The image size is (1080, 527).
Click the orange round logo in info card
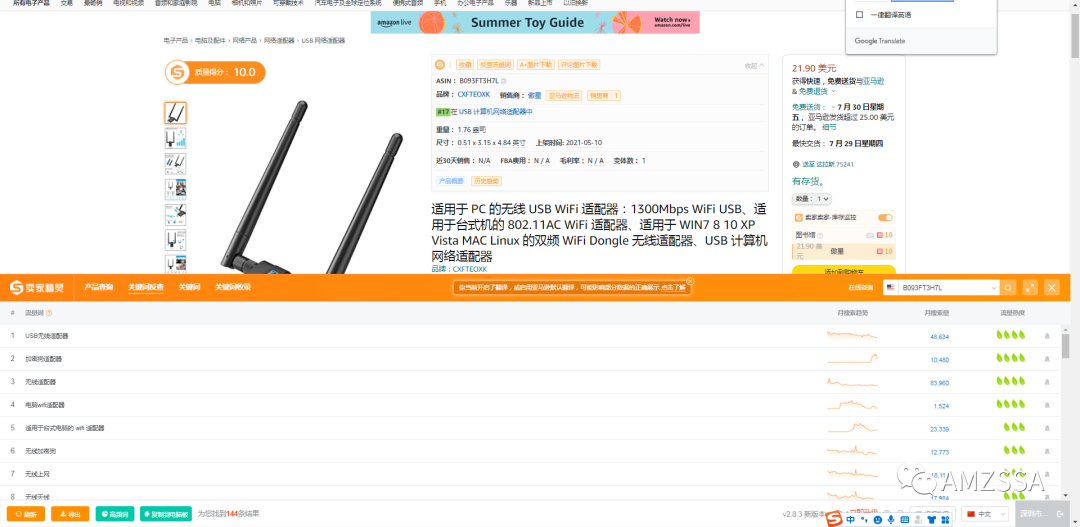tap(440, 65)
